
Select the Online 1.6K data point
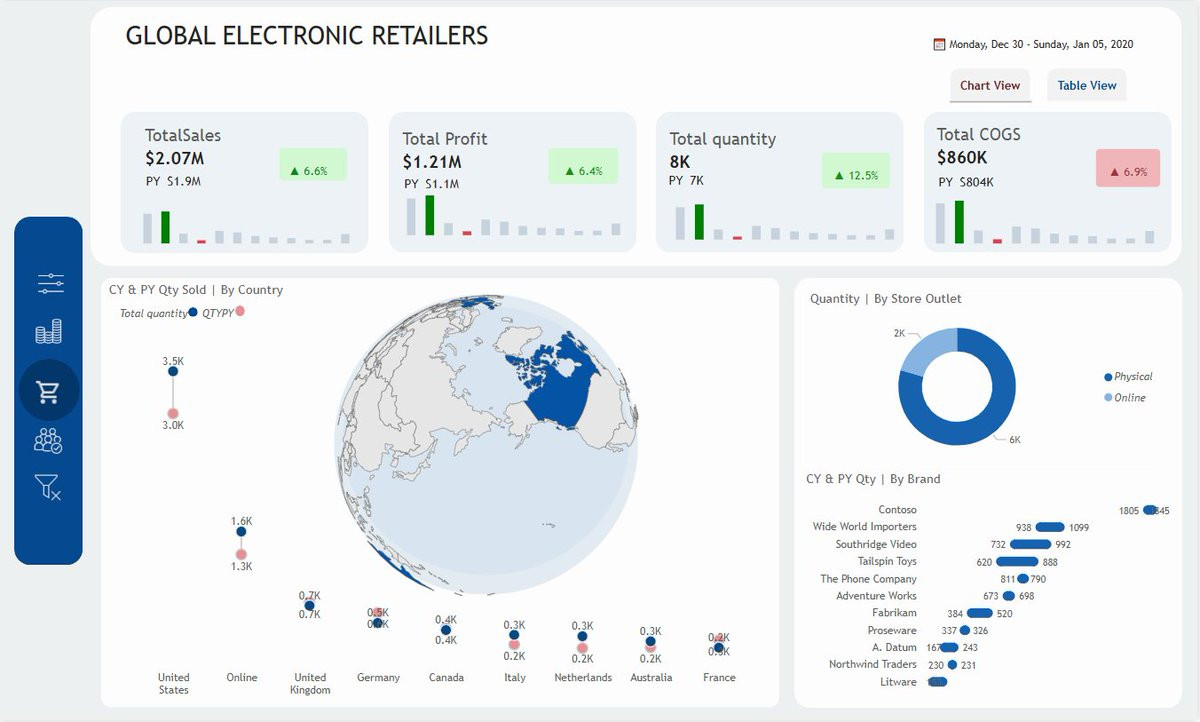click(241, 532)
